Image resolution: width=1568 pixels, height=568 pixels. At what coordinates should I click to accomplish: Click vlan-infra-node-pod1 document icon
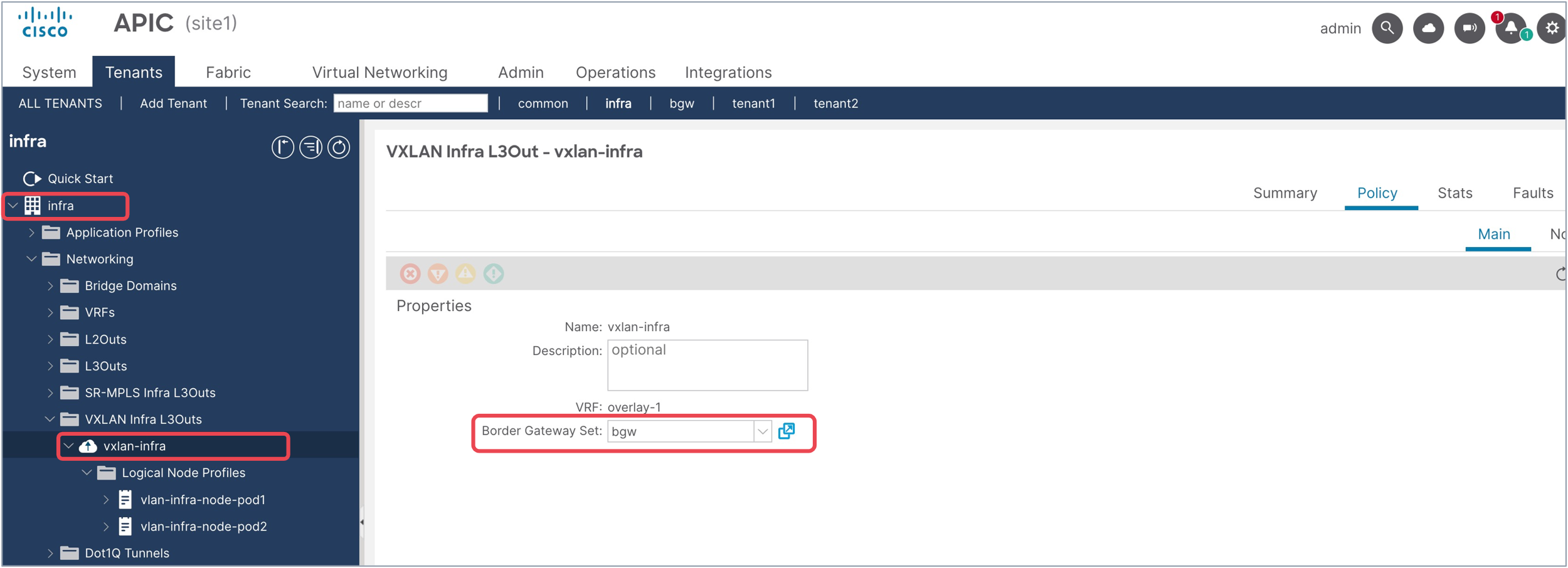point(125,500)
